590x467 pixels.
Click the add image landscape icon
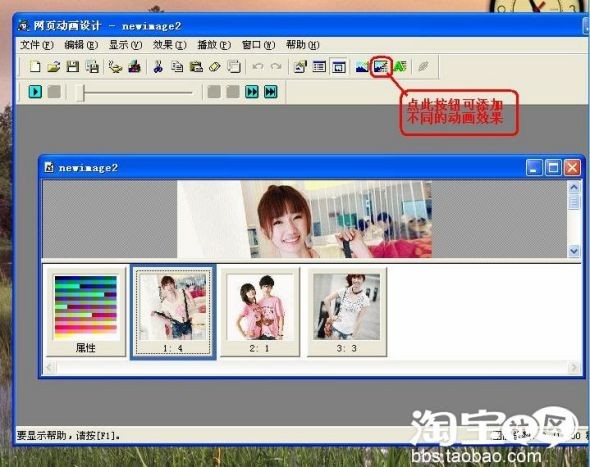click(x=362, y=67)
